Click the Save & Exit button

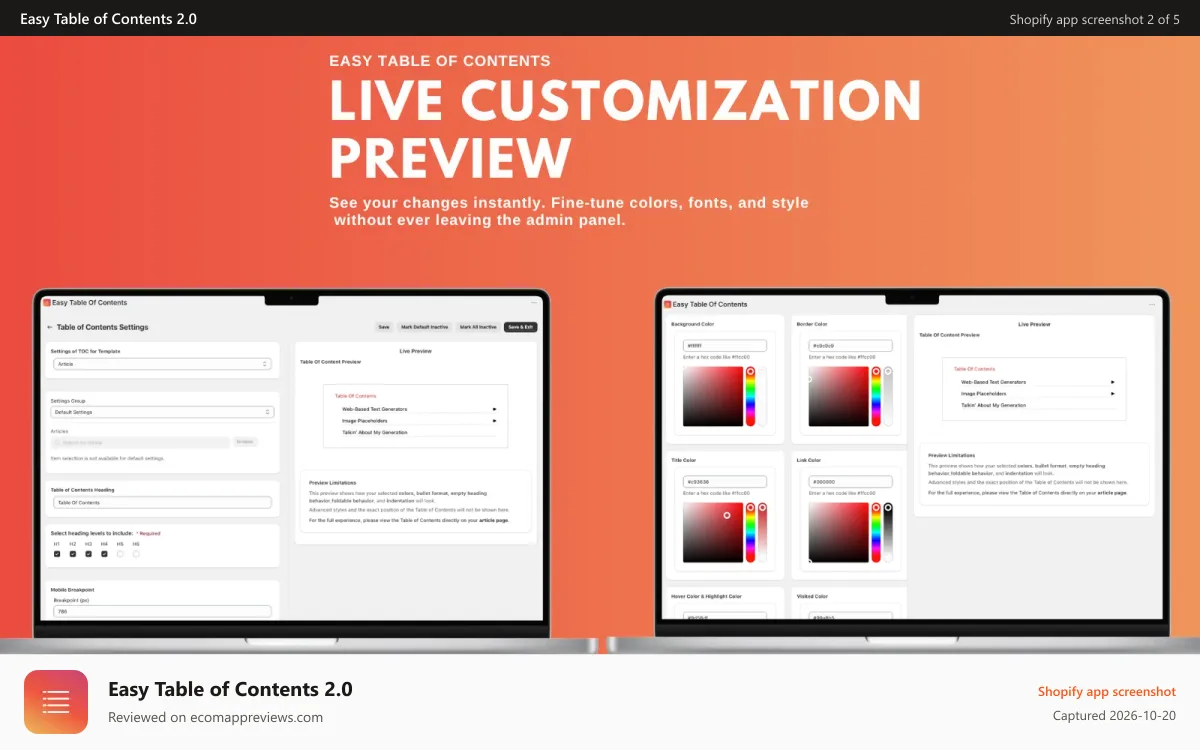pos(521,327)
